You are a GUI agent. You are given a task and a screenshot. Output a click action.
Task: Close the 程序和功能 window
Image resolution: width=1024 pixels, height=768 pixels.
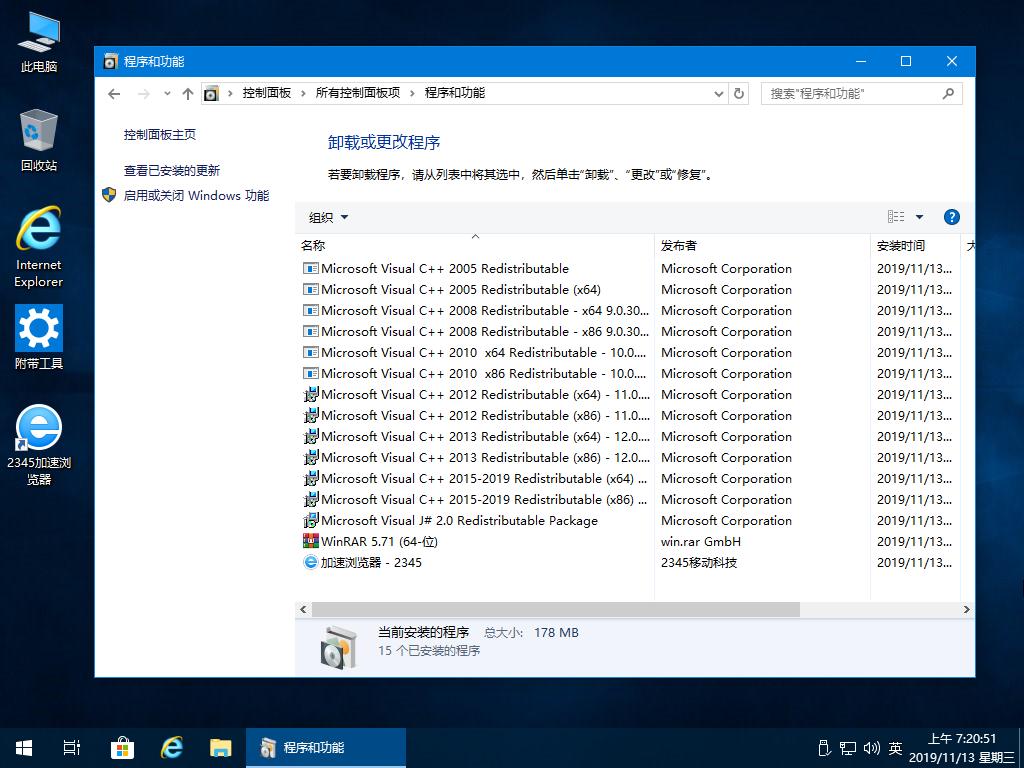pos(952,61)
